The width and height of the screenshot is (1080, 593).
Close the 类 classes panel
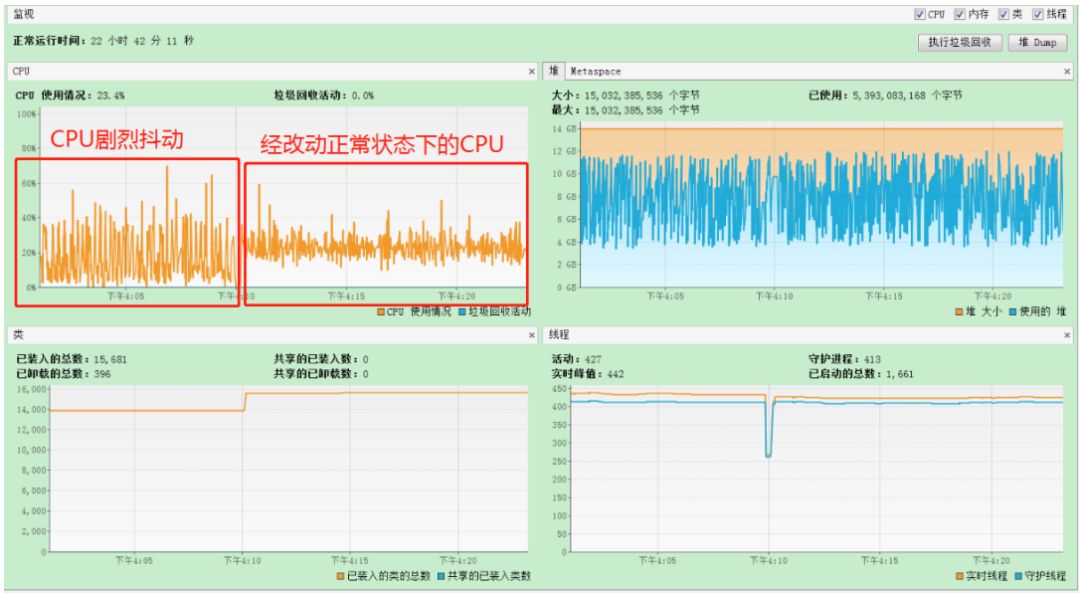532,335
